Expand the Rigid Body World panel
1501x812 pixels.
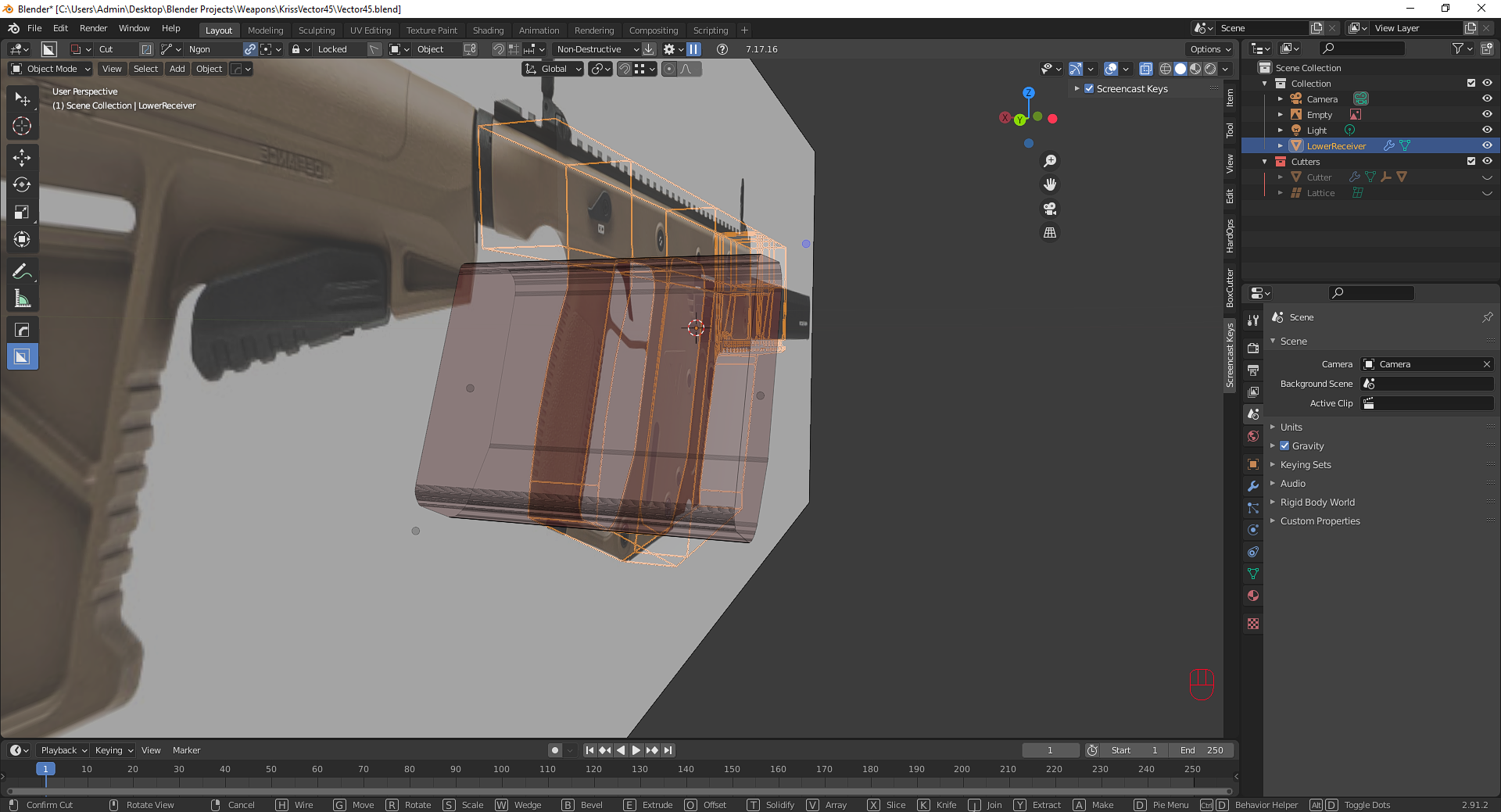pyautogui.click(x=1317, y=503)
